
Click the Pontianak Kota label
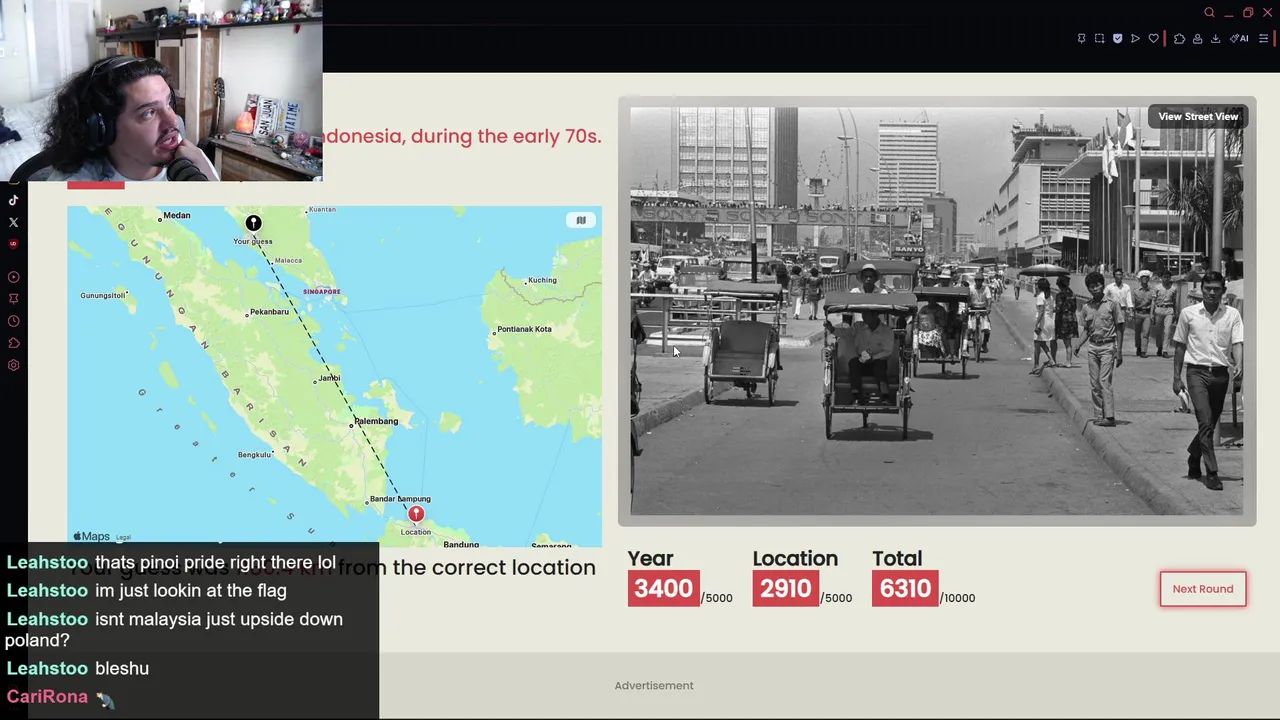(524, 329)
